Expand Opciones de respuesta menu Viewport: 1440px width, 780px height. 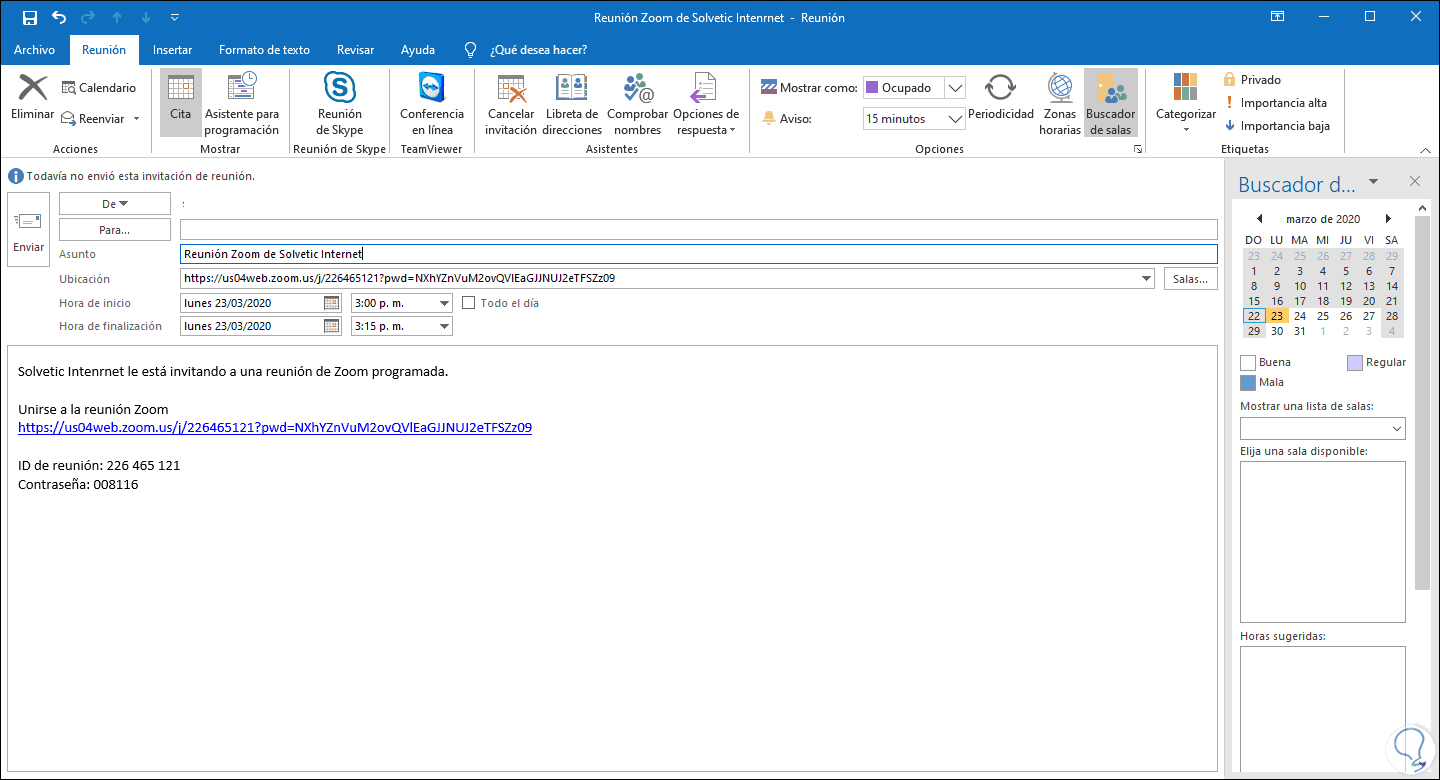[x=706, y=104]
